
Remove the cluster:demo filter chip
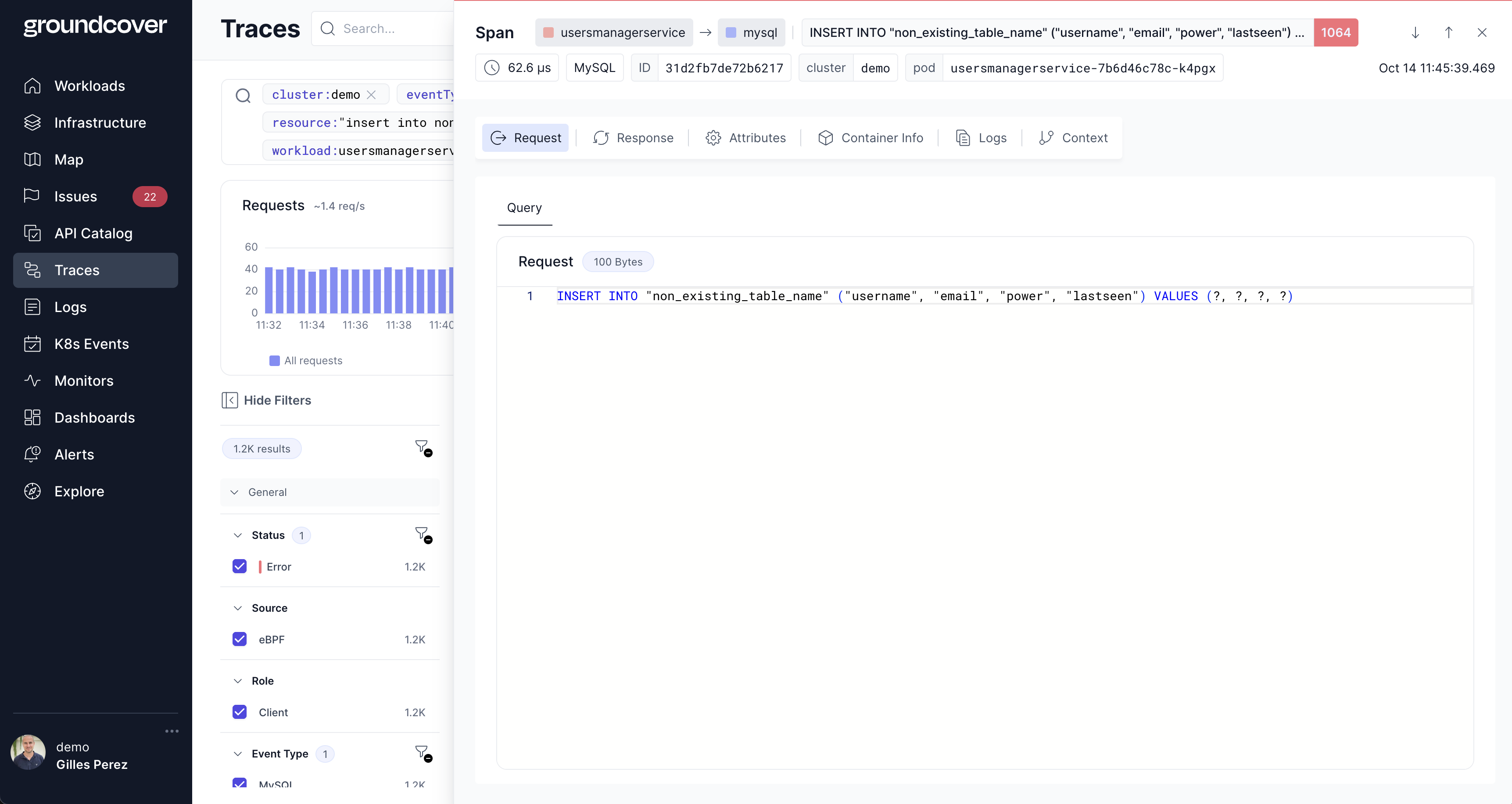point(372,94)
